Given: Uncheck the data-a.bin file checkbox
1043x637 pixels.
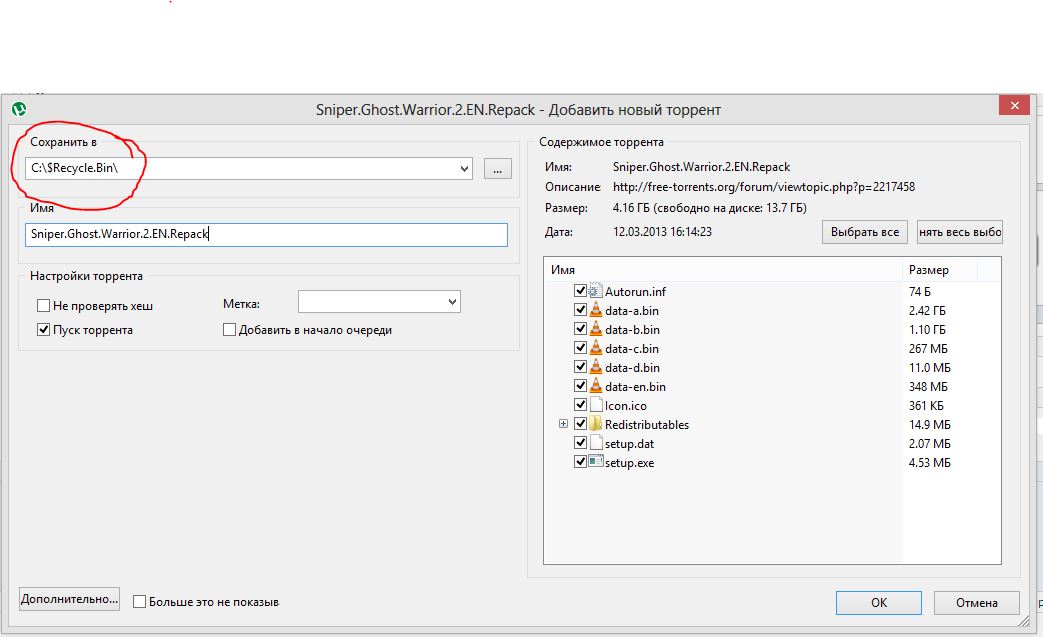Looking at the screenshot, I should tap(580, 310).
